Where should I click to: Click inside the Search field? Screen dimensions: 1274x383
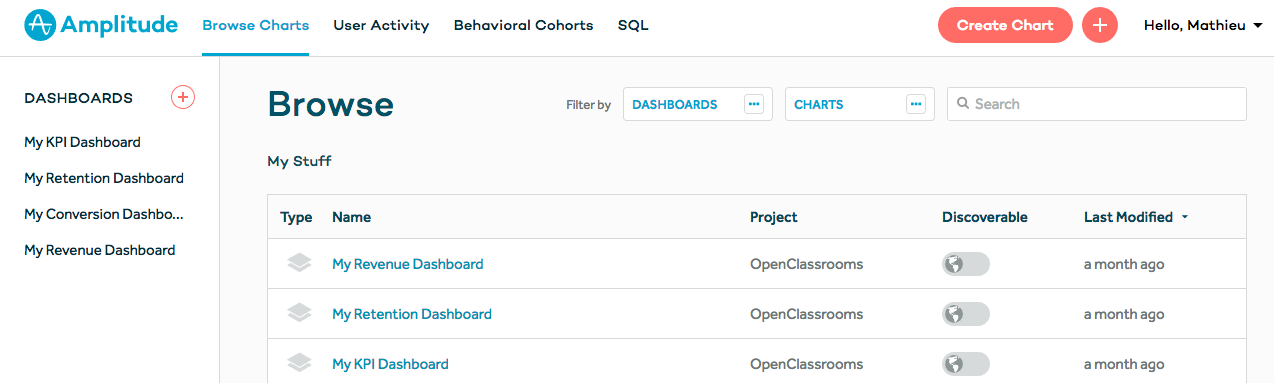[x=1096, y=104]
